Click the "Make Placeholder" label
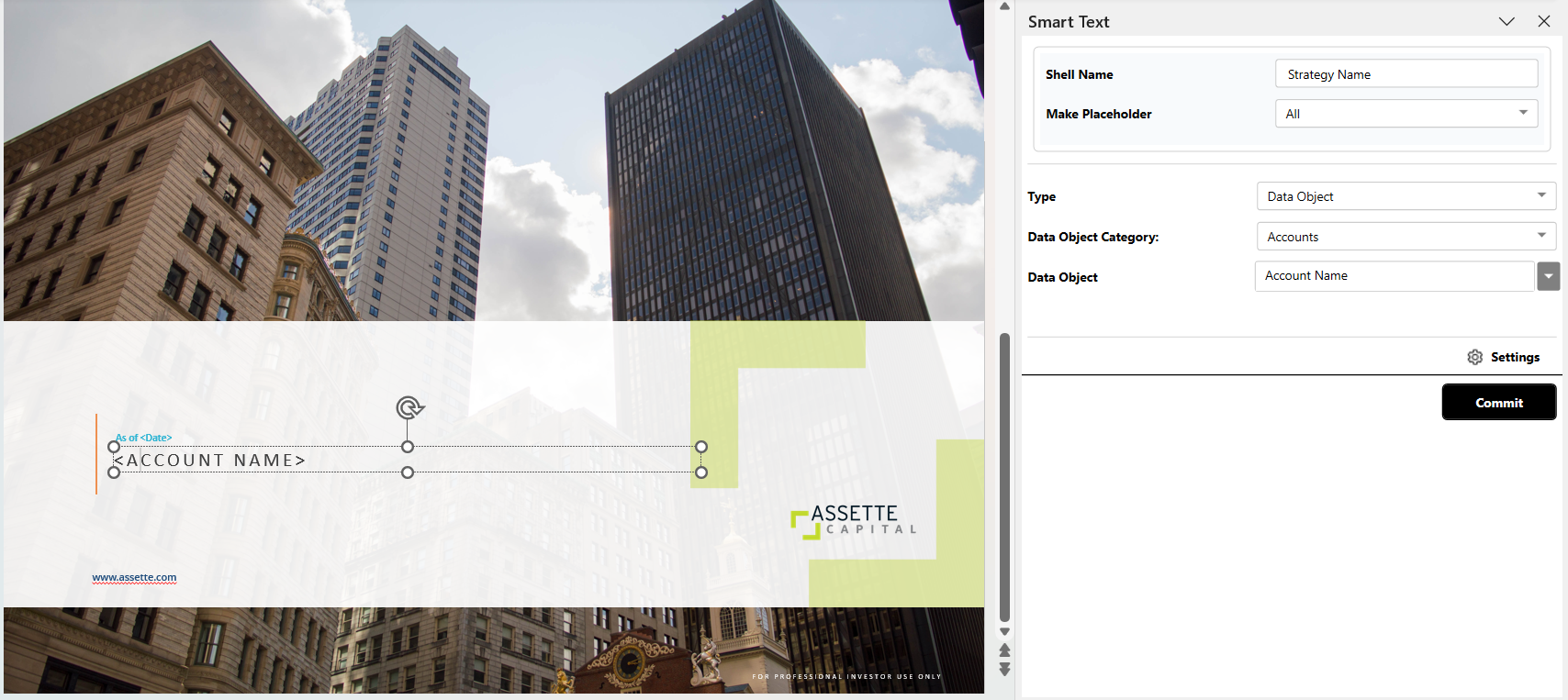Viewport: 1568px width, 700px height. pos(1099,114)
